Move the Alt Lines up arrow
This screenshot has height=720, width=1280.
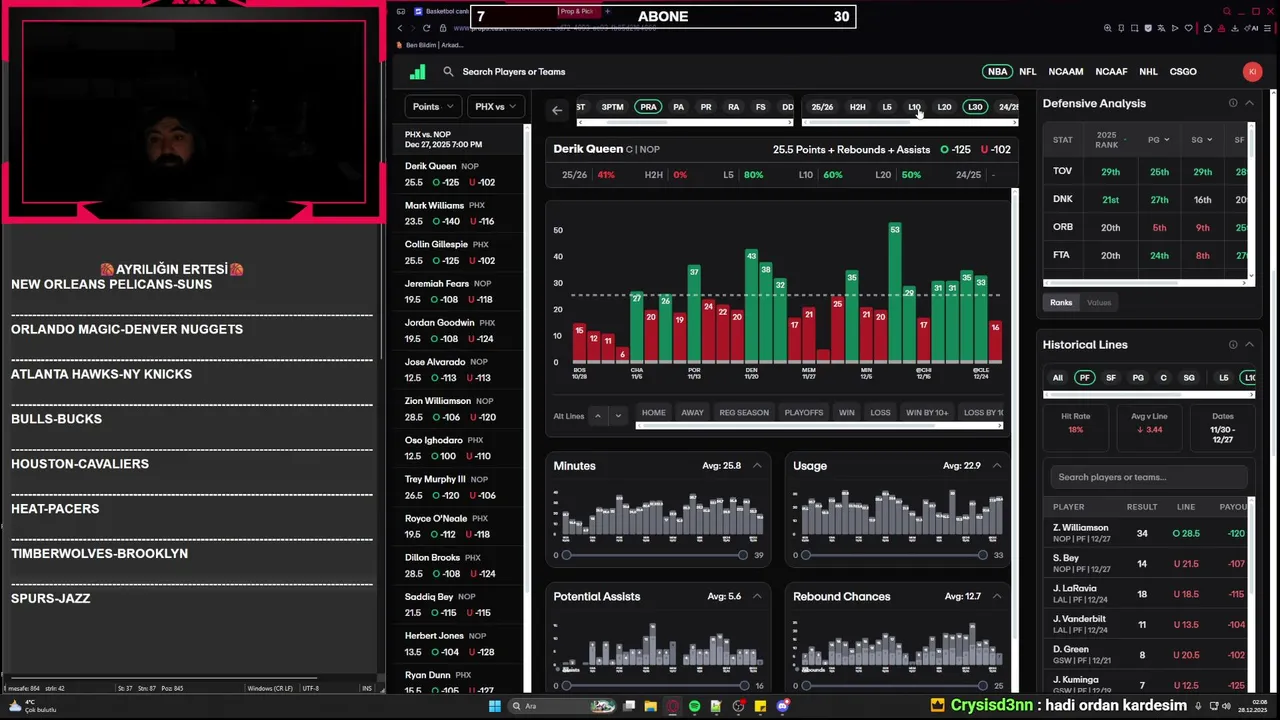tap(598, 415)
